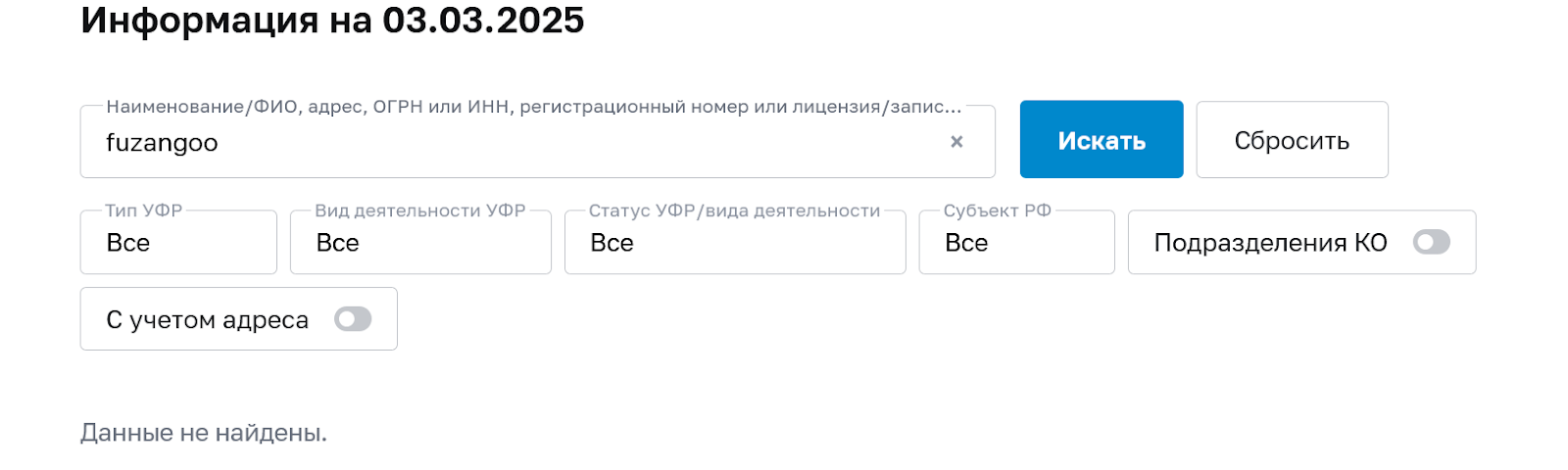Toggle the Подразделения КО switch

(x=1431, y=242)
